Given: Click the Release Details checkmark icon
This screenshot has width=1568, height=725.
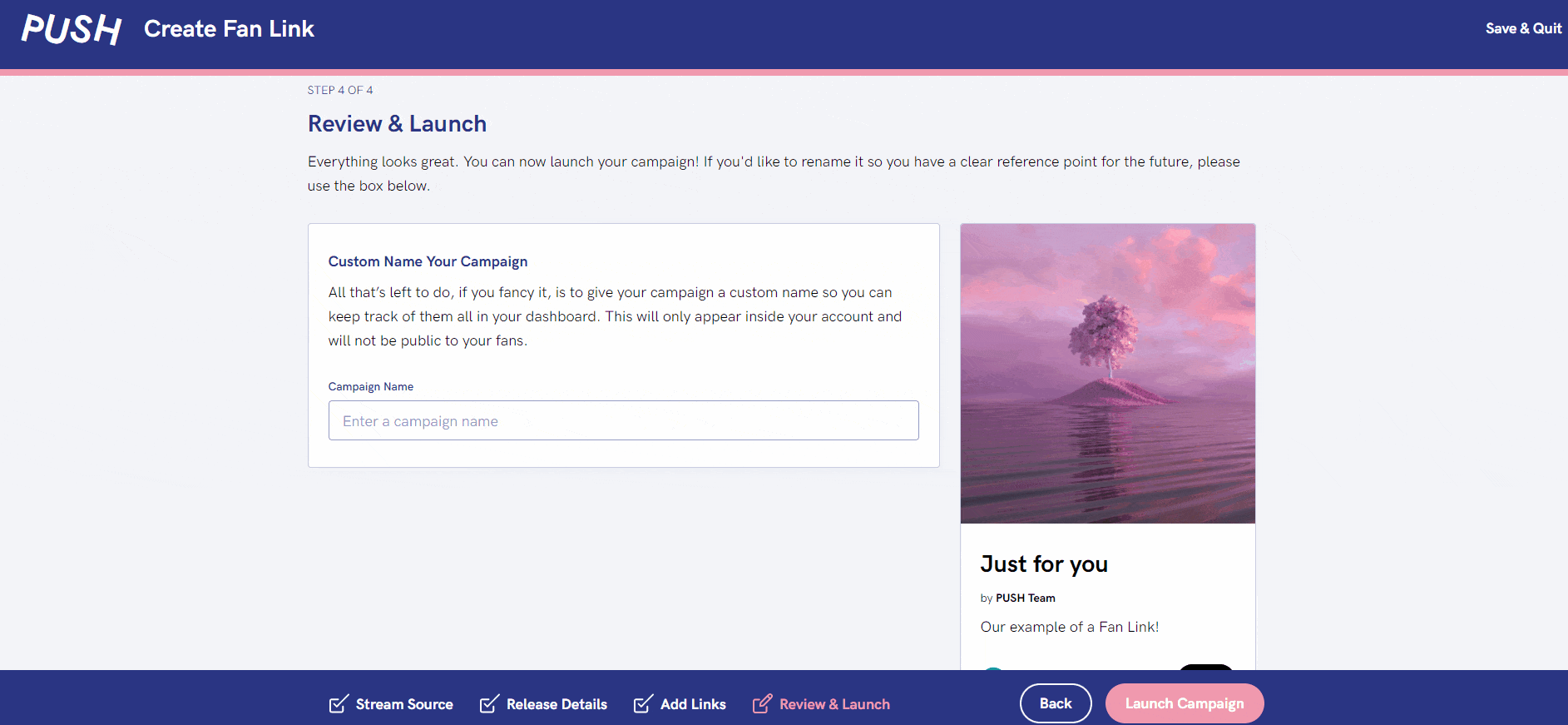Looking at the screenshot, I should 489,704.
